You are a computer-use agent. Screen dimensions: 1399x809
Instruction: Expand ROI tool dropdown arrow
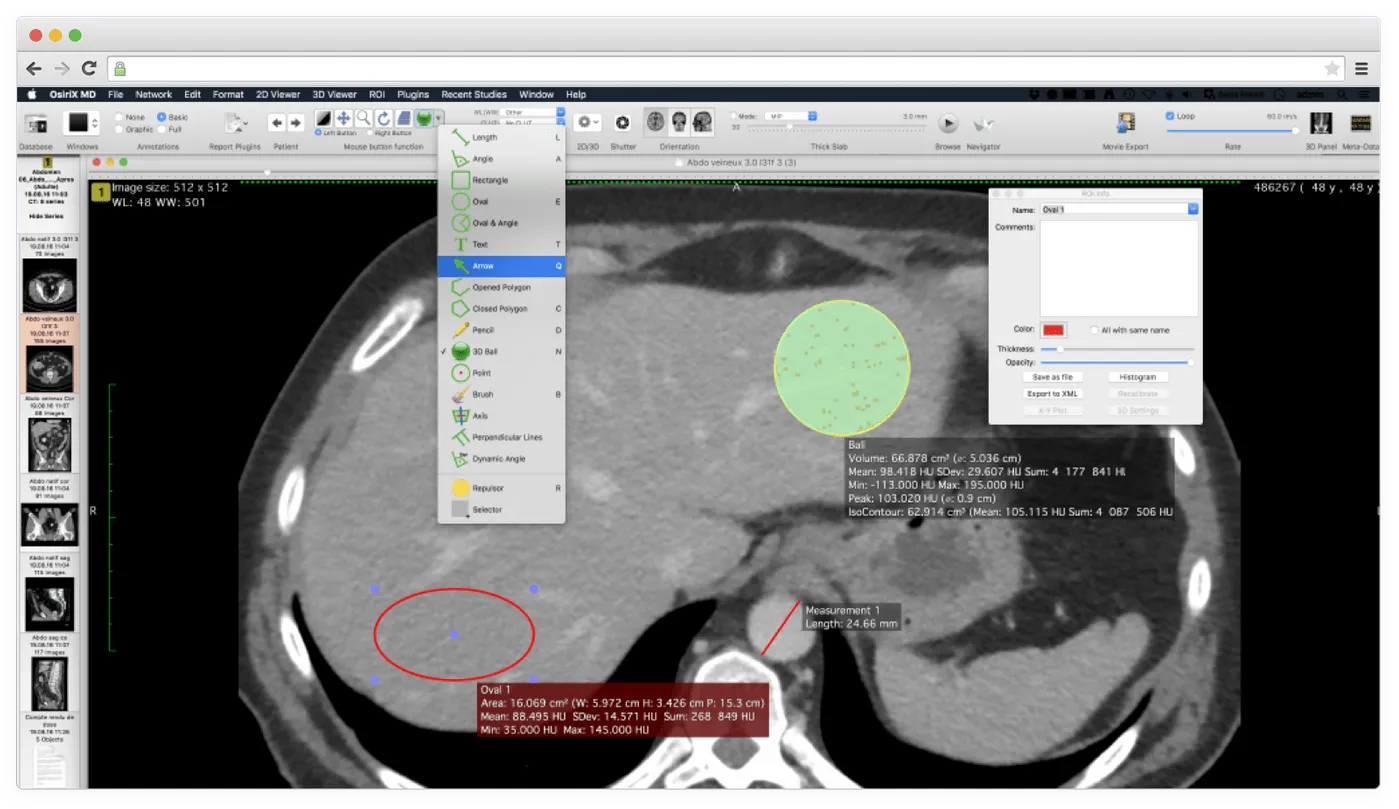click(439, 119)
